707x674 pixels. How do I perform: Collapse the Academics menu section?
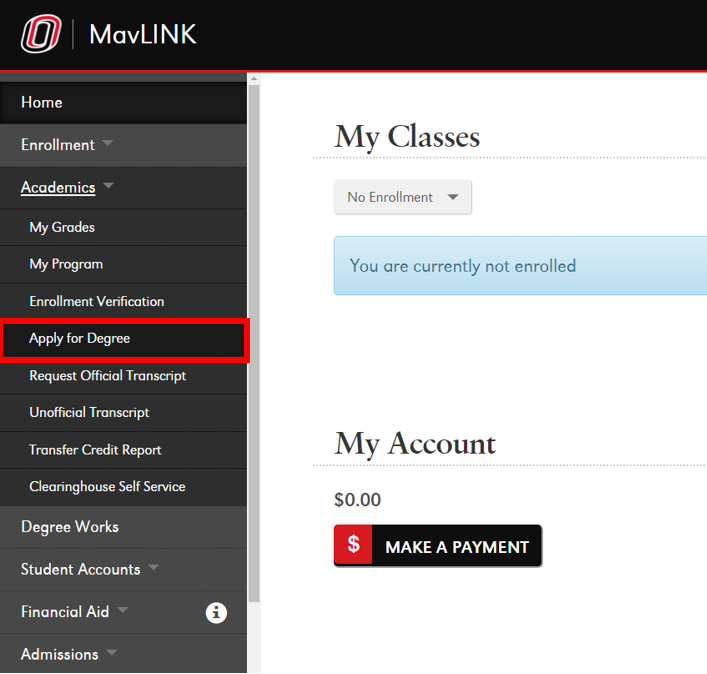108,187
